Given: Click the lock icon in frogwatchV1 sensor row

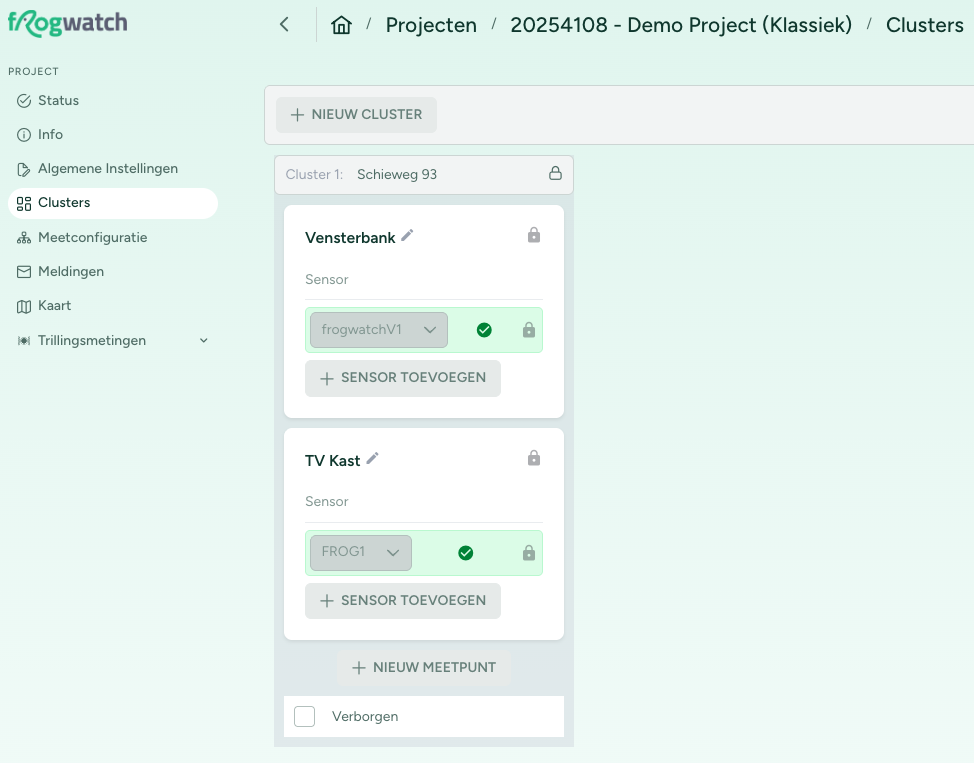Looking at the screenshot, I should [529, 330].
